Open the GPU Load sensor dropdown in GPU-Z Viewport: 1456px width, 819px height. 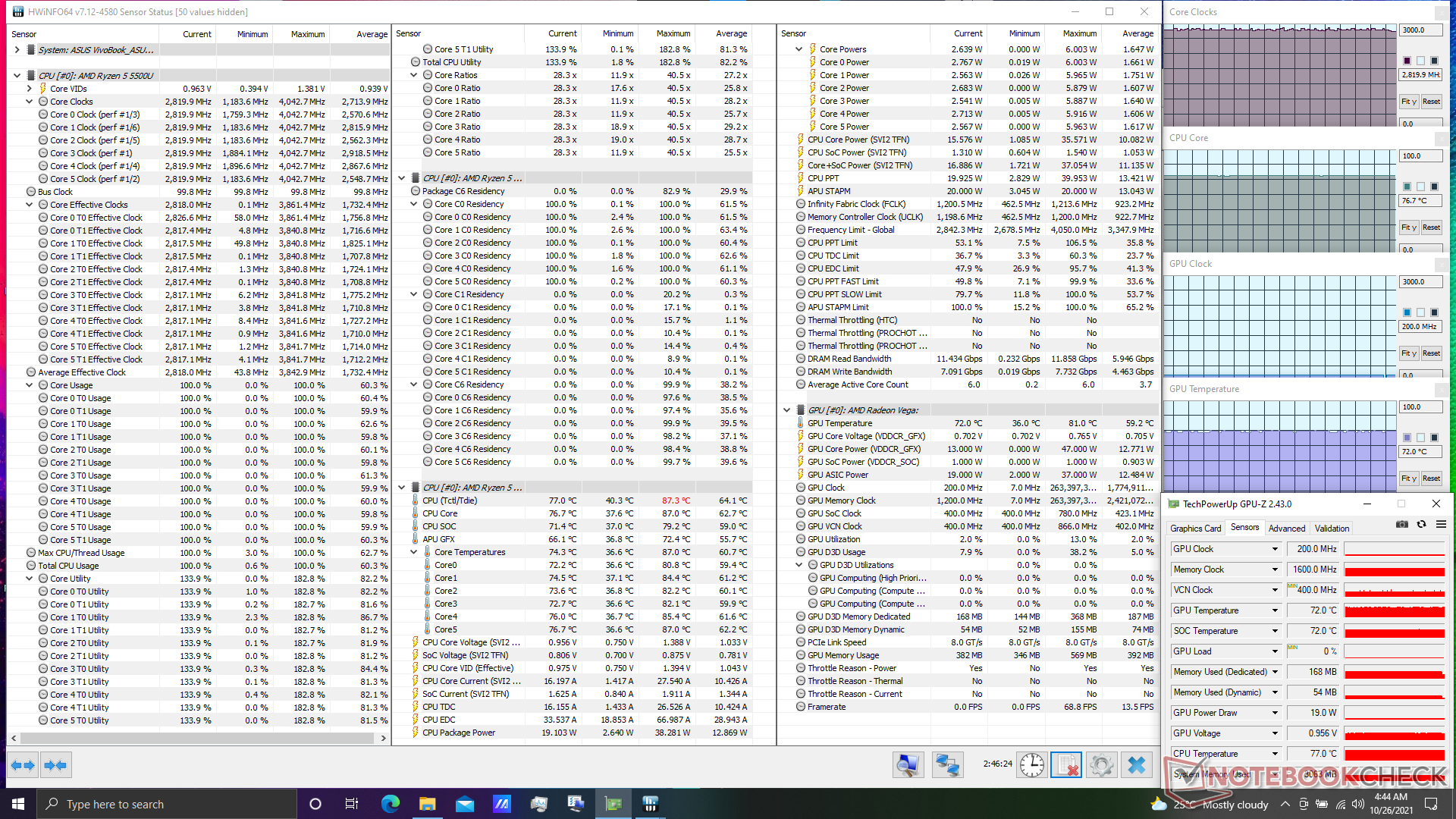click(x=1275, y=651)
